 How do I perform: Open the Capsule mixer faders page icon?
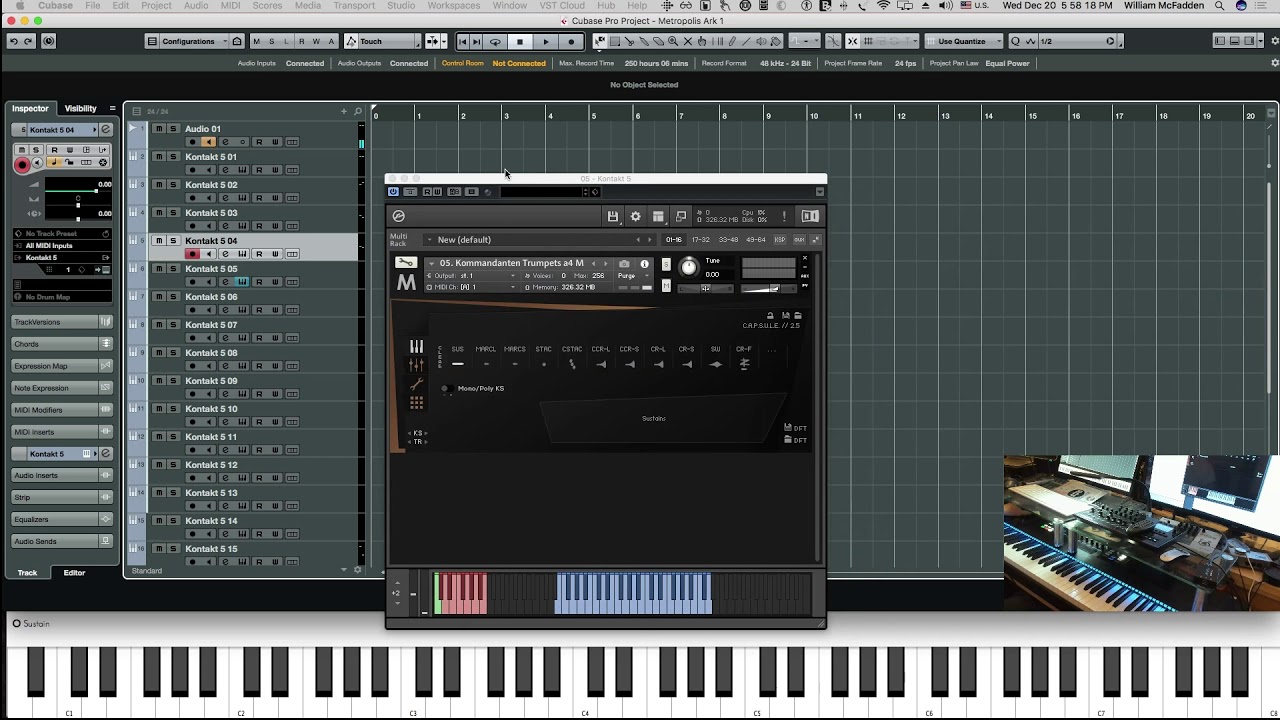416,365
